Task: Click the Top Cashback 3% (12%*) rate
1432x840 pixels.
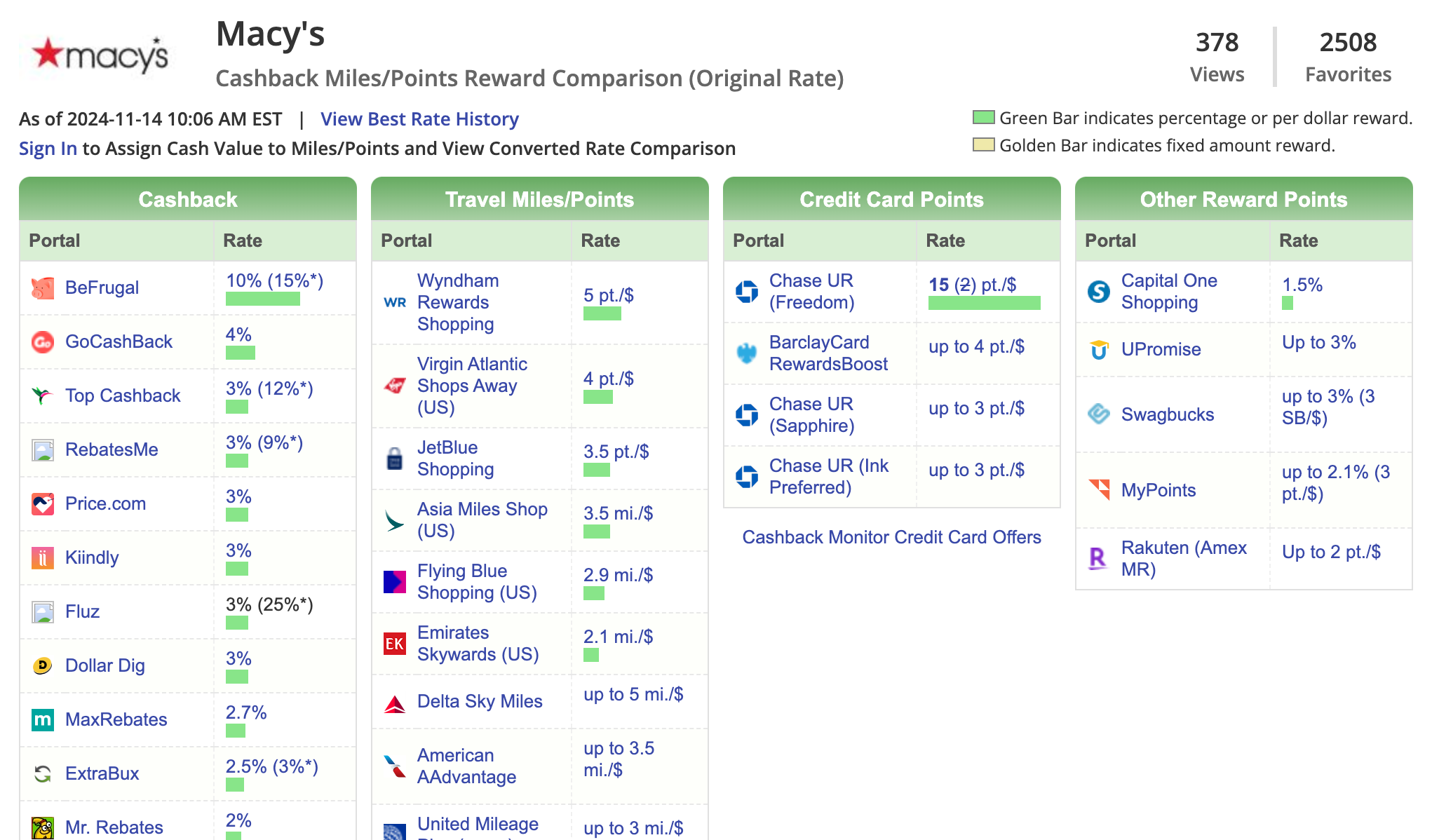Action: (269, 389)
